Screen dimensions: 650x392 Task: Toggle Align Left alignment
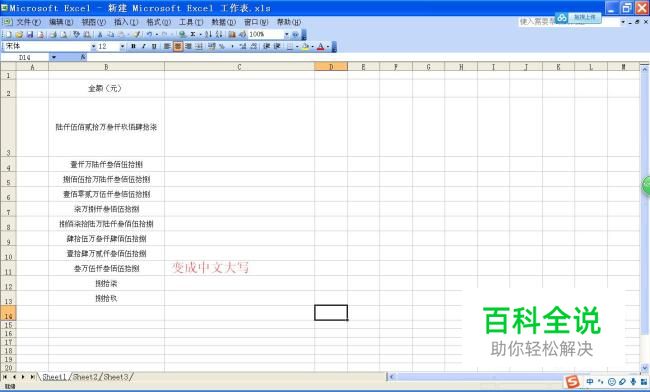tap(167, 46)
